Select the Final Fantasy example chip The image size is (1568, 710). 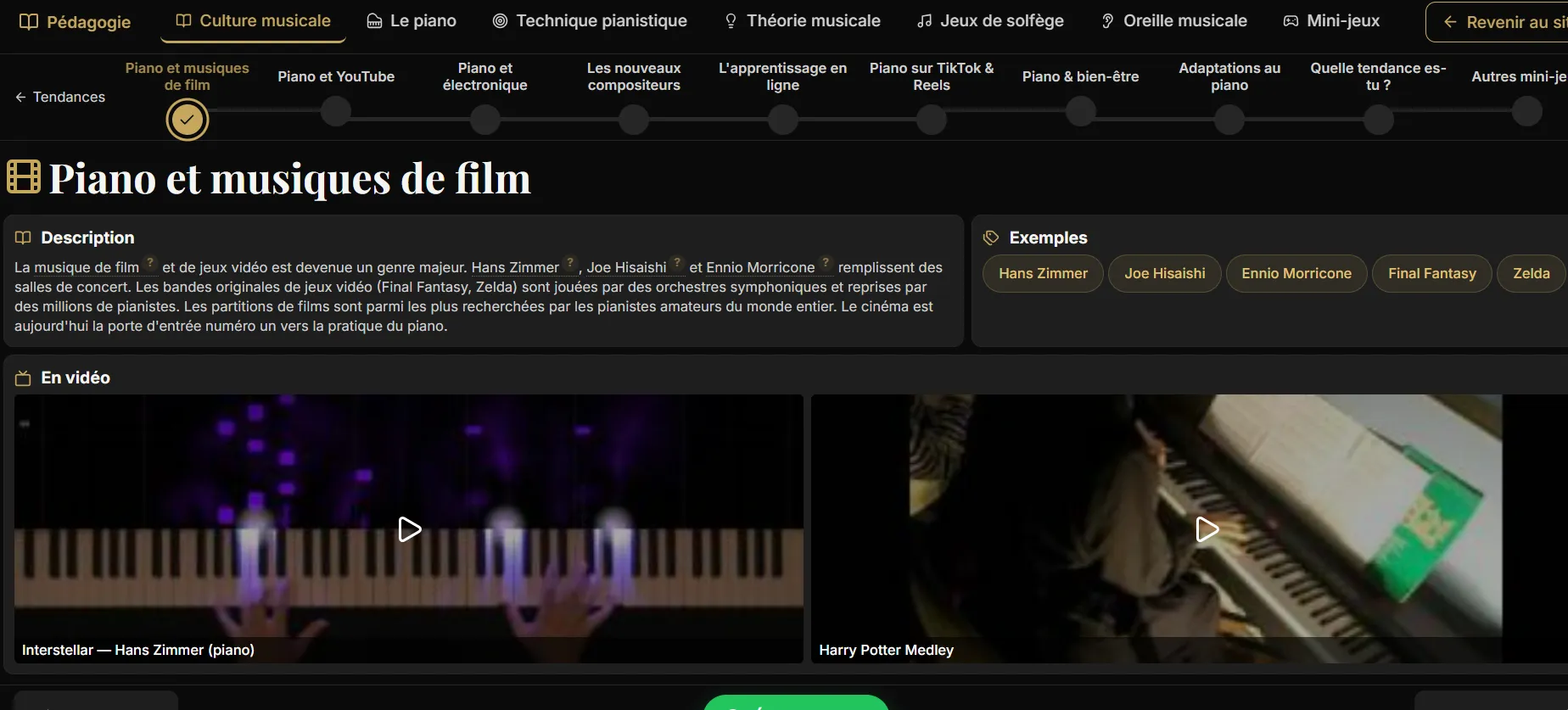click(1432, 273)
